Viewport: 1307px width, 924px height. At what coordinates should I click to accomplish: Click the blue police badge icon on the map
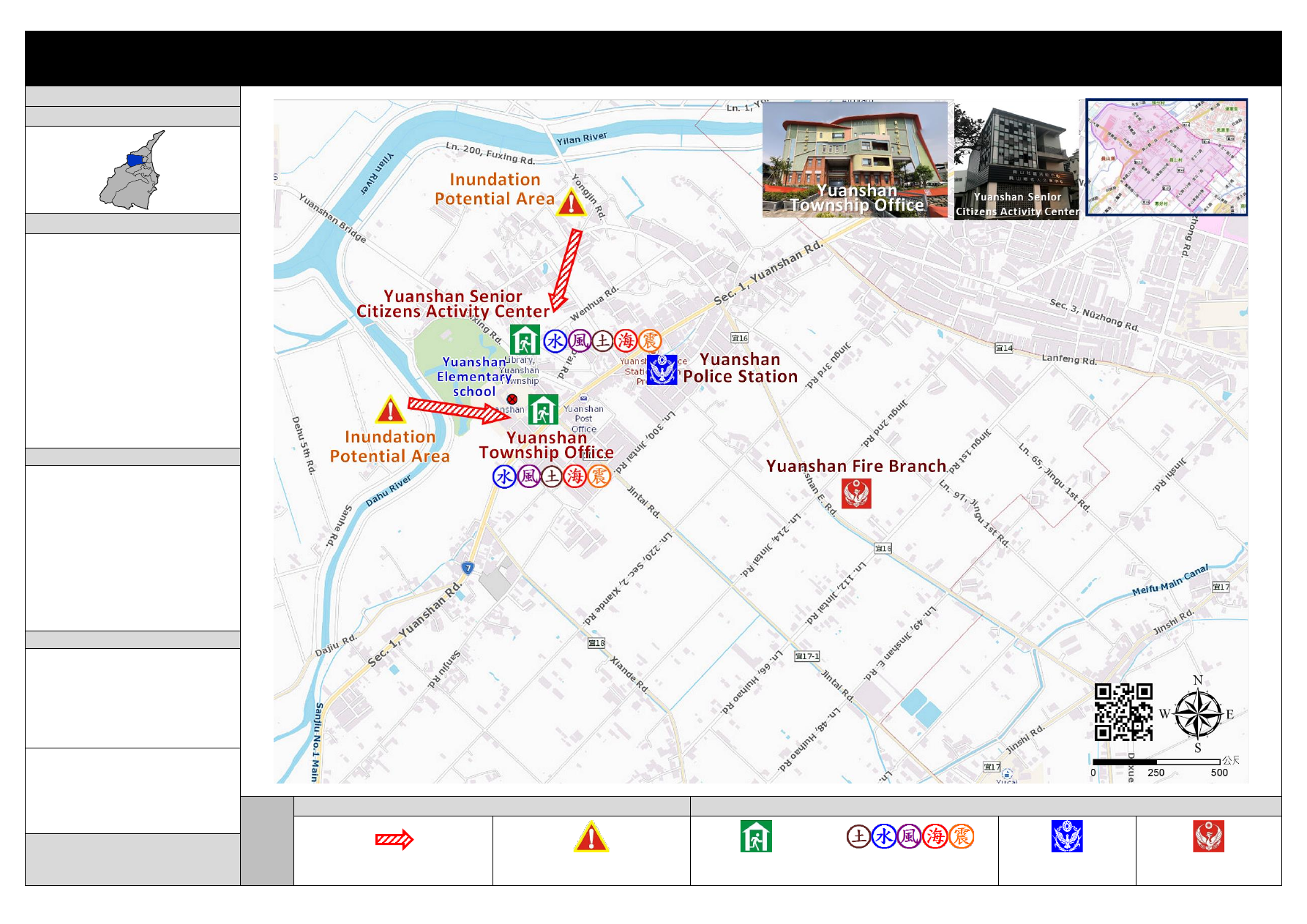[x=662, y=369]
